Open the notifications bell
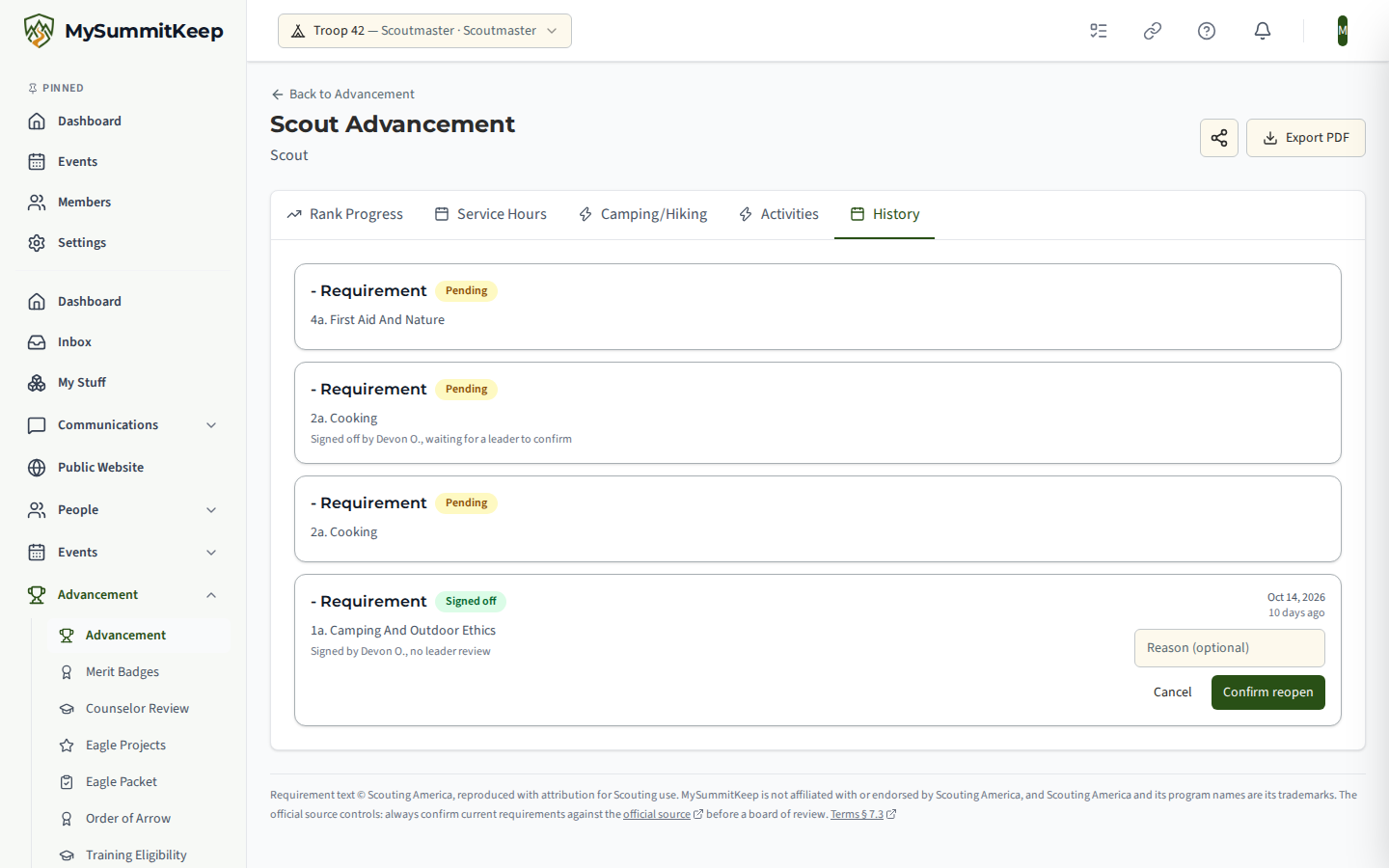The image size is (1389, 868). (1263, 31)
